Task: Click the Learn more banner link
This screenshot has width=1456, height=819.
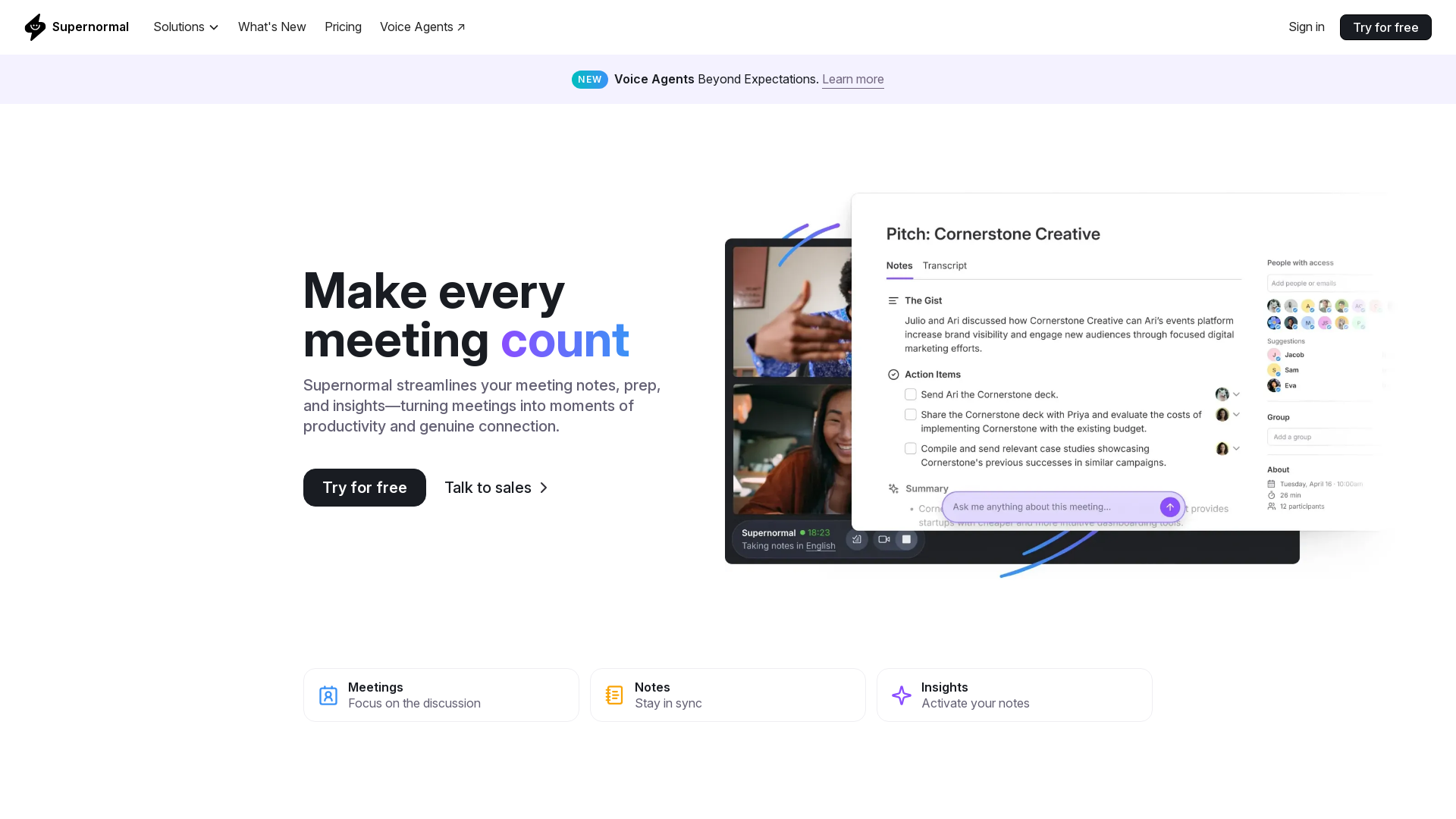Action: [x=852, y=80]
